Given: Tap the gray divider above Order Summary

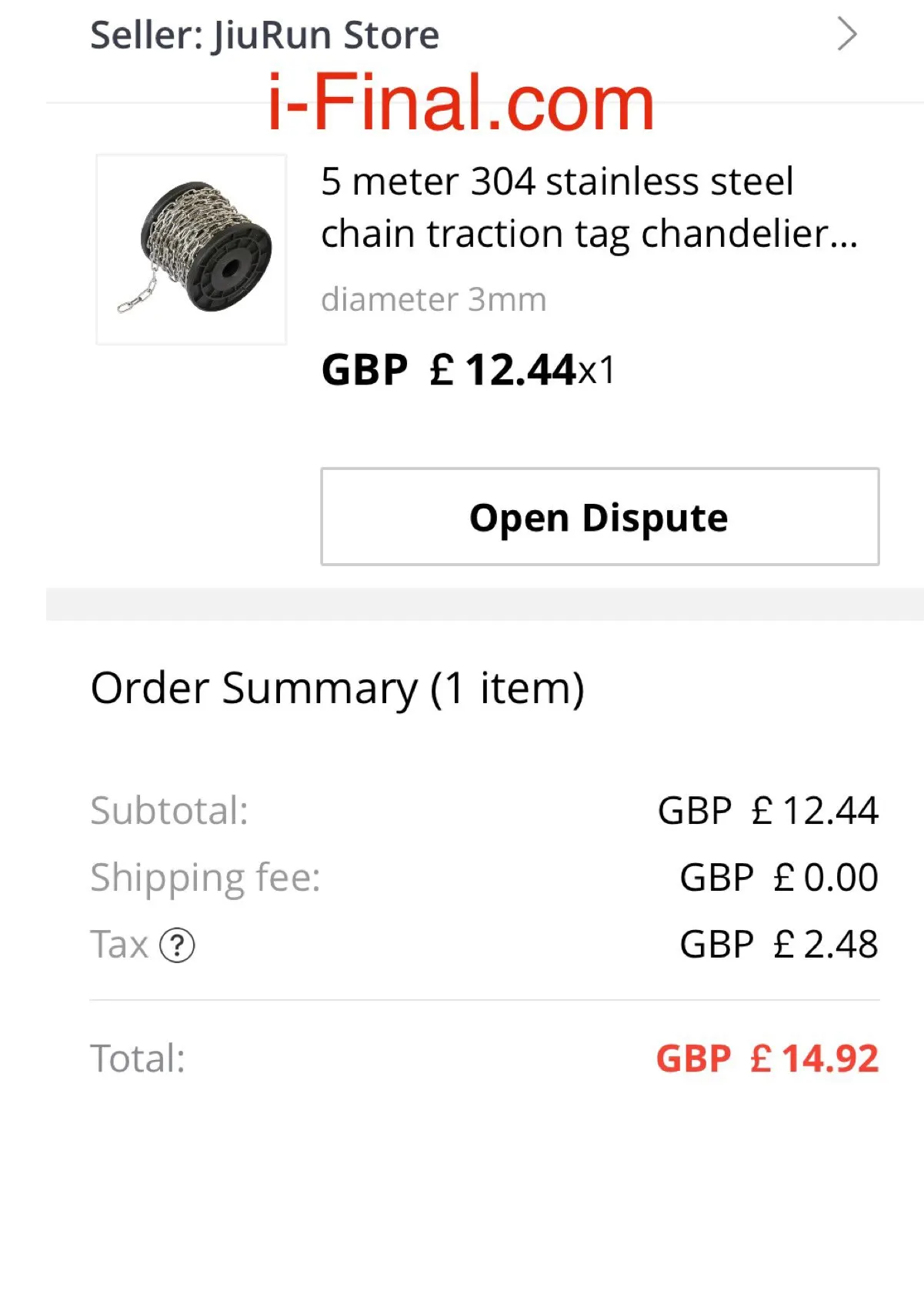Looking at the screenshot, I should point(485,604).
